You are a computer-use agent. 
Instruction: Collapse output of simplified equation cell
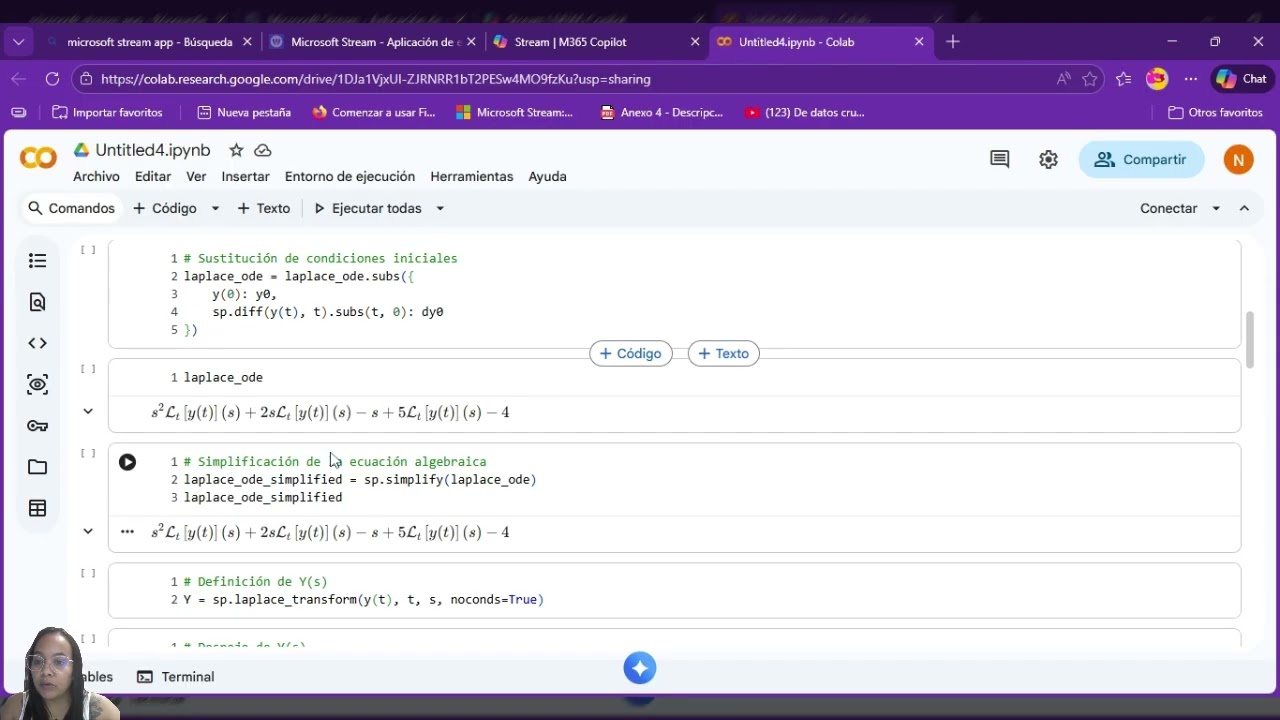click(88, 531)
